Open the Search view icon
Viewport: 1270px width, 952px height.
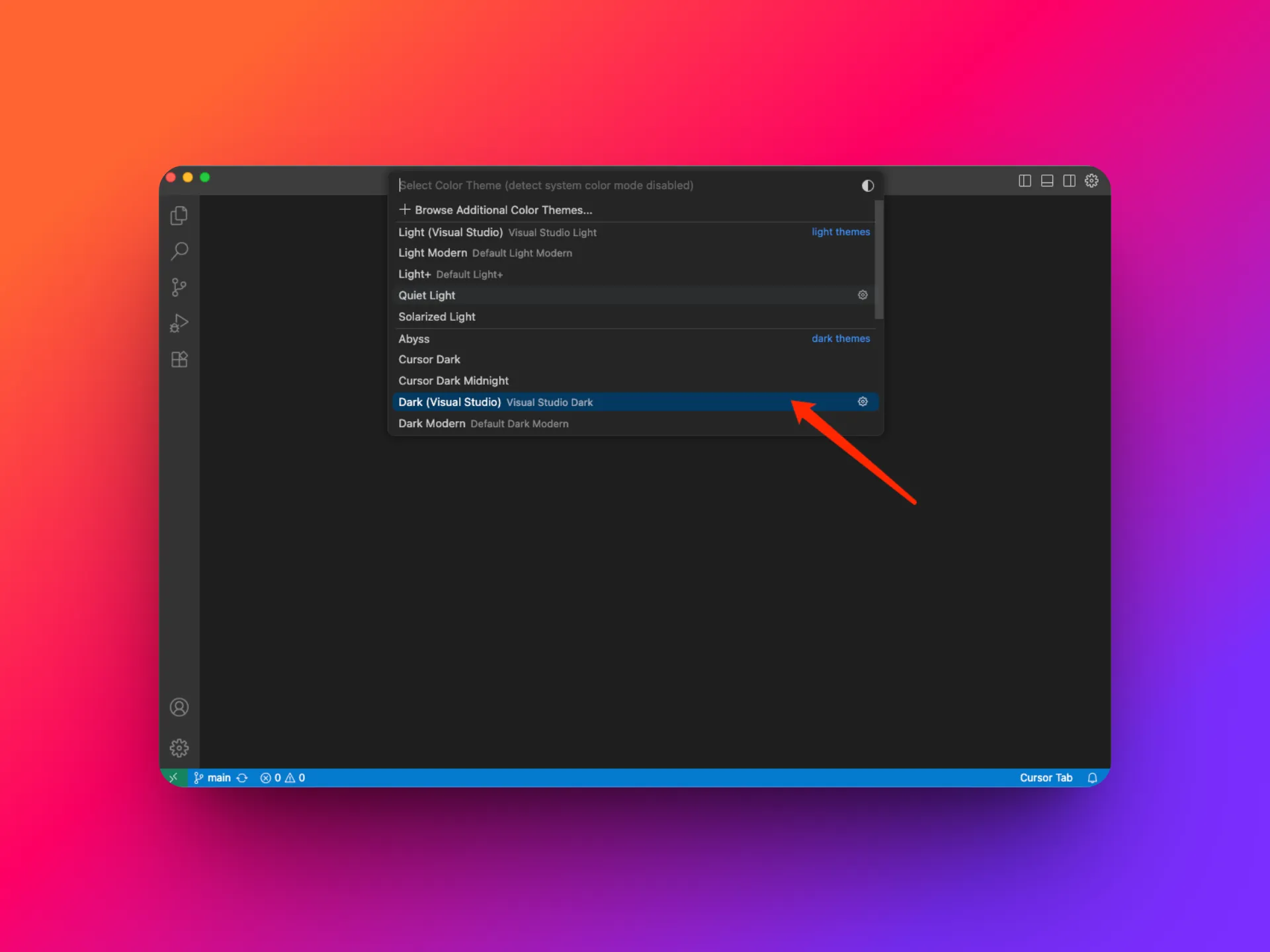pyautogui.click(x=179, y=251)
